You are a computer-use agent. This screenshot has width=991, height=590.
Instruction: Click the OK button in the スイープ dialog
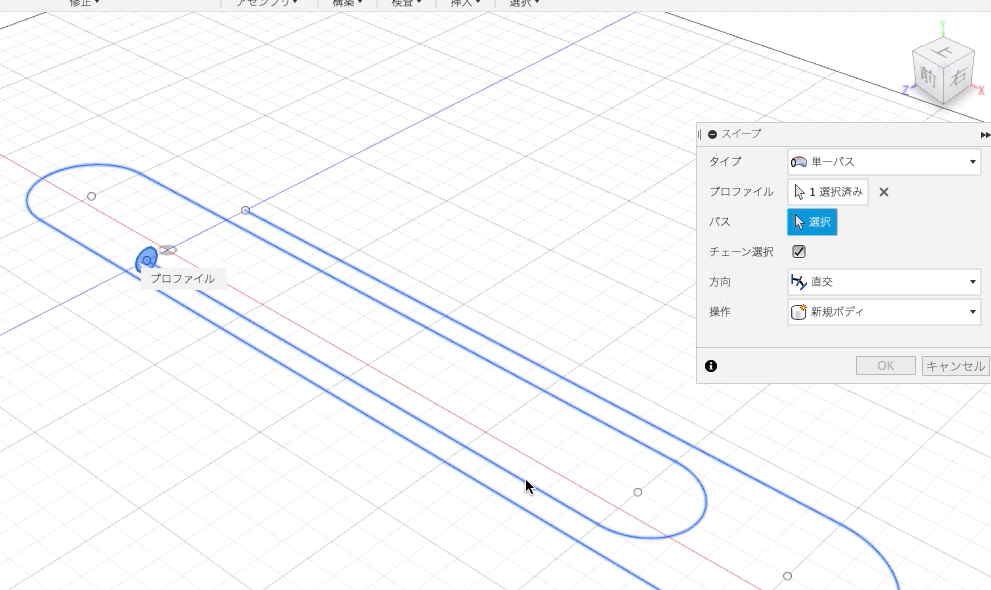[x=885, y=366]
